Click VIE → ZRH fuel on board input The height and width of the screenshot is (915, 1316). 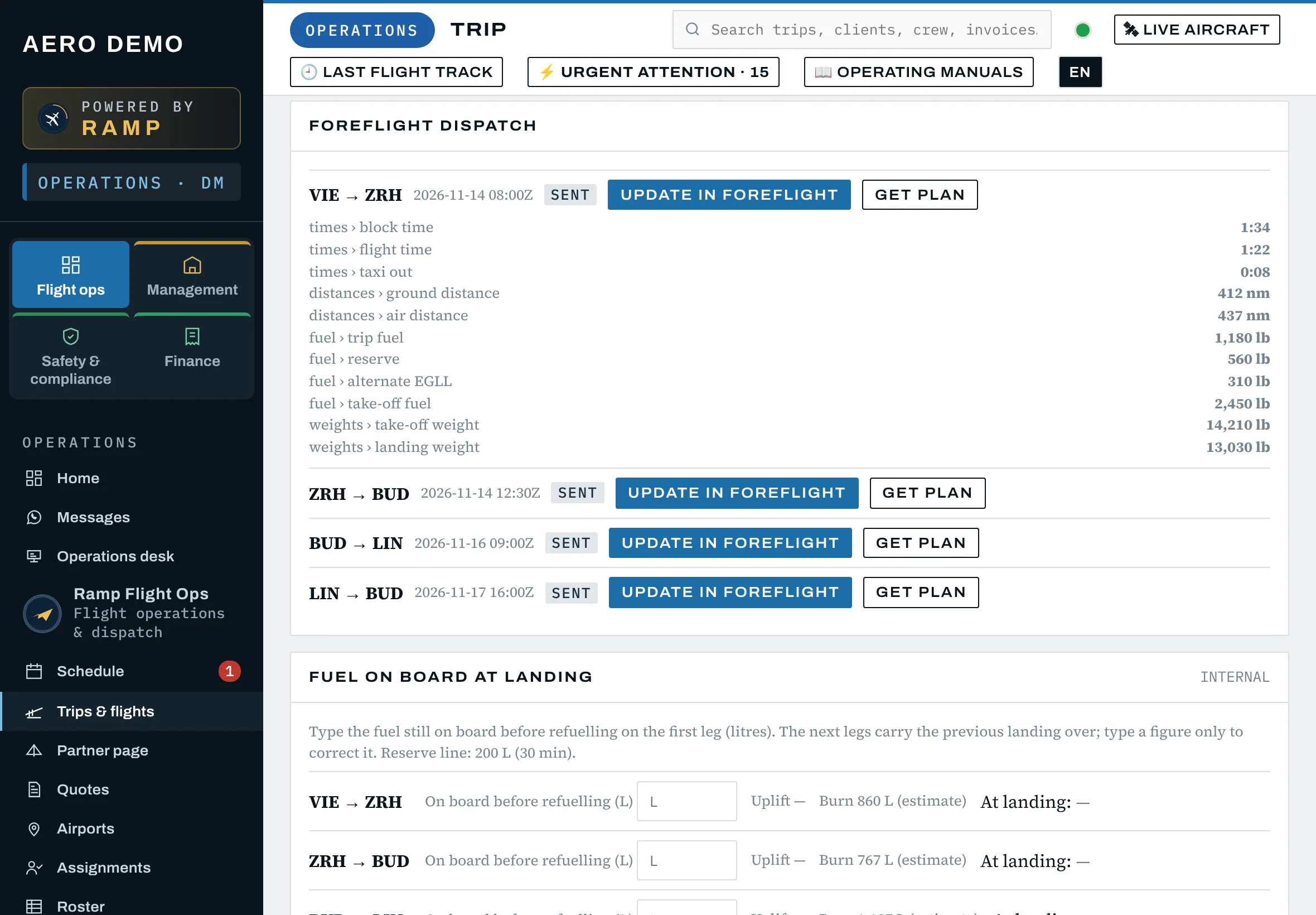click(x=686, y=801)
